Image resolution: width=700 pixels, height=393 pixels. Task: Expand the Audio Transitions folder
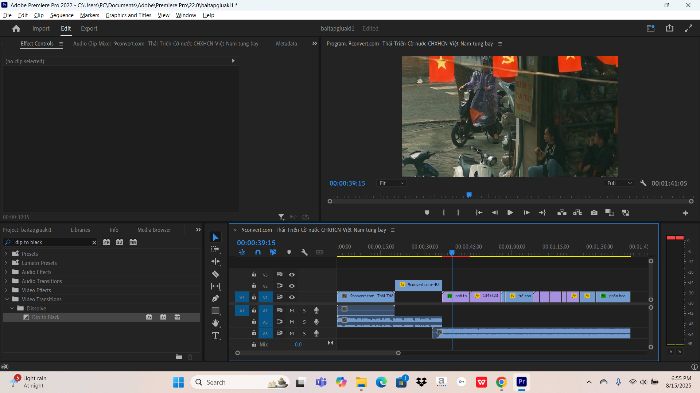coord(6,281)
